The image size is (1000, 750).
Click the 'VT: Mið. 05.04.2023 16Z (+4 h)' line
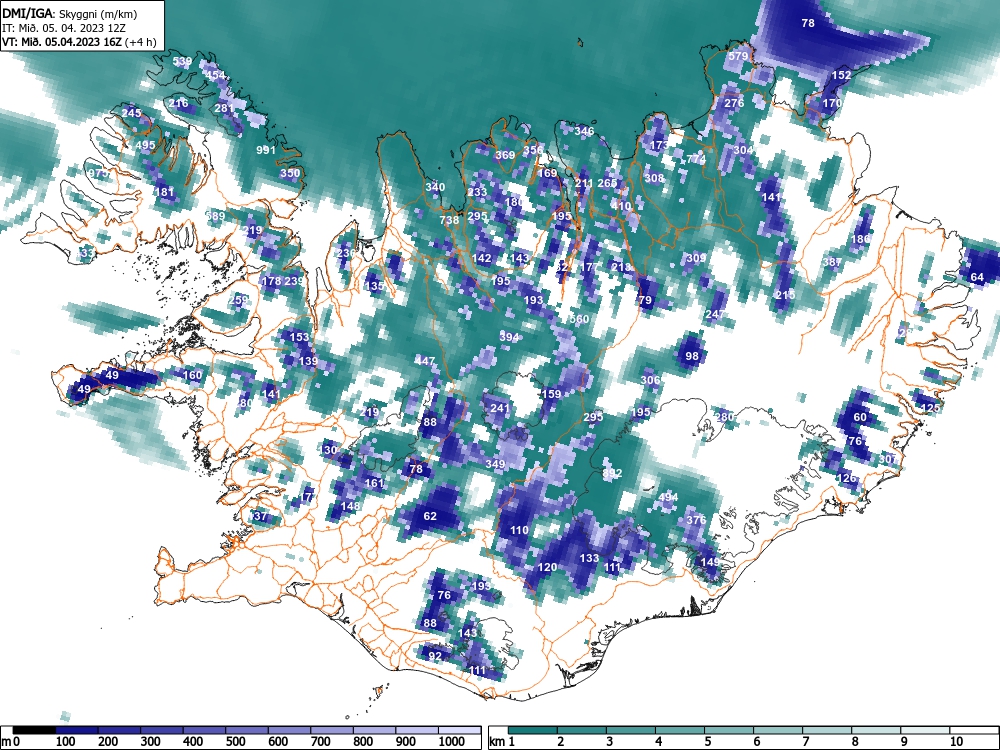79,43
